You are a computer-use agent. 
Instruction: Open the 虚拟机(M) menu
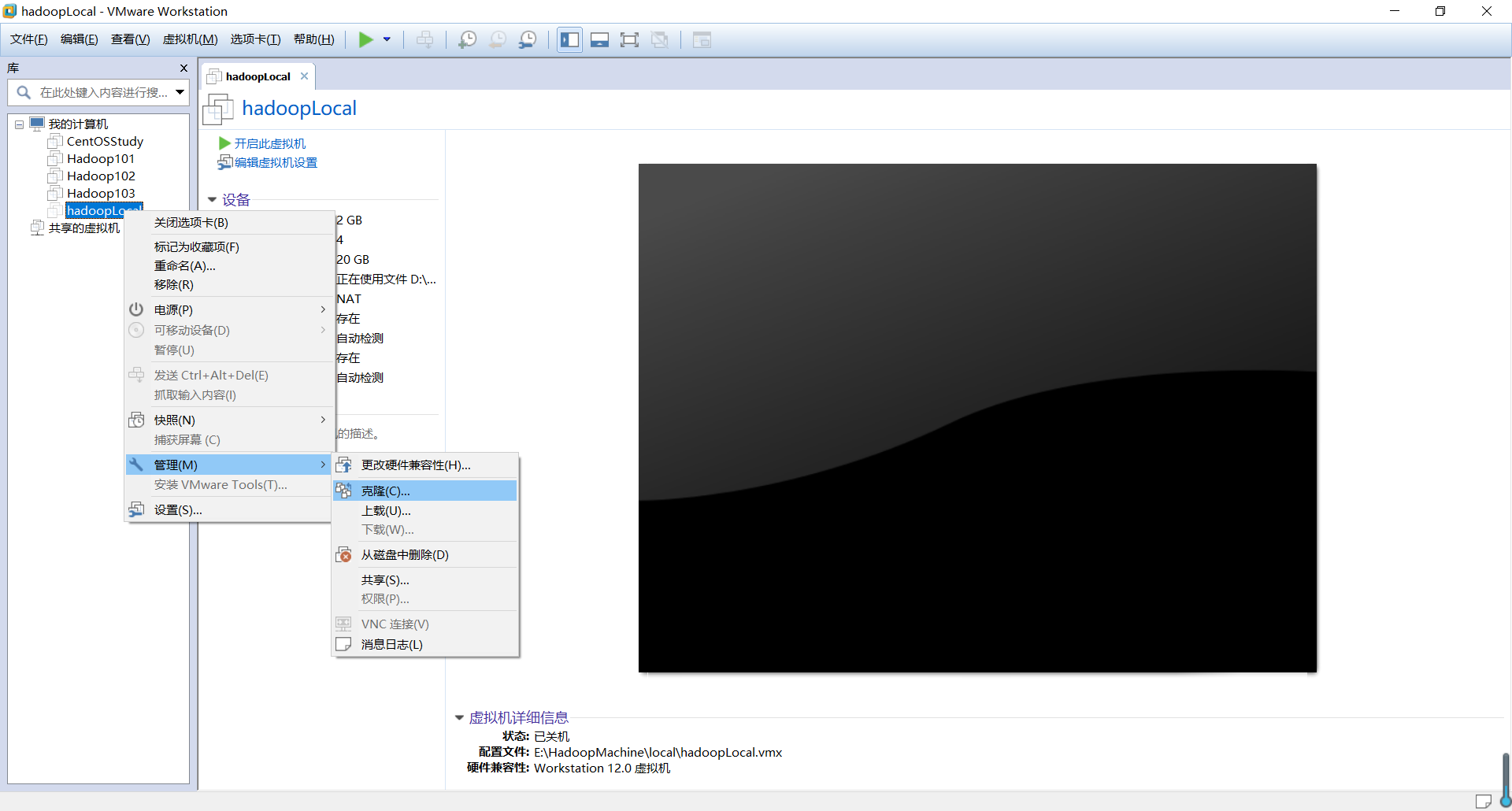190,39
